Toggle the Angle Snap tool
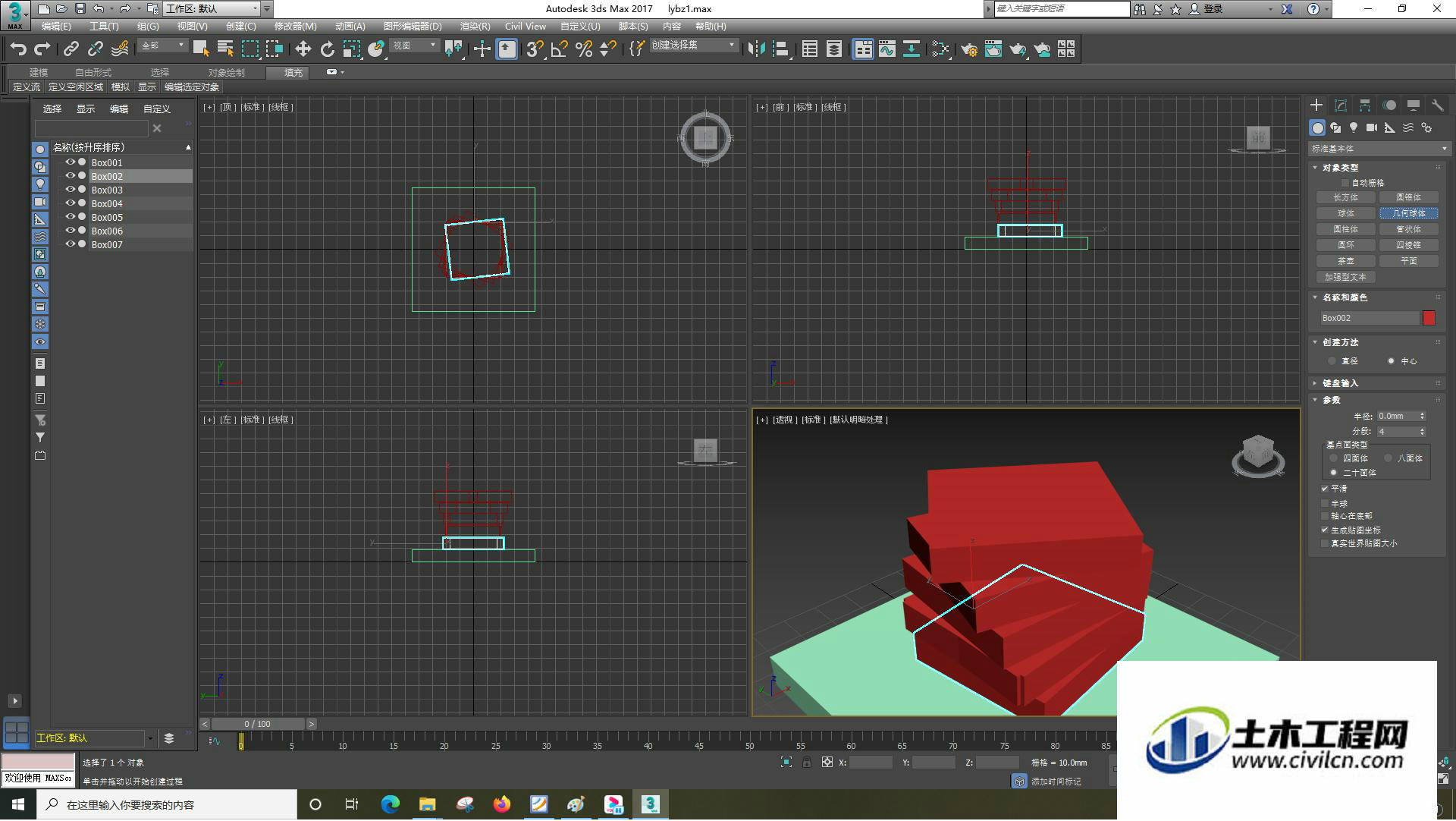Viewport: 1456px width, 821px height. (560, 49)
